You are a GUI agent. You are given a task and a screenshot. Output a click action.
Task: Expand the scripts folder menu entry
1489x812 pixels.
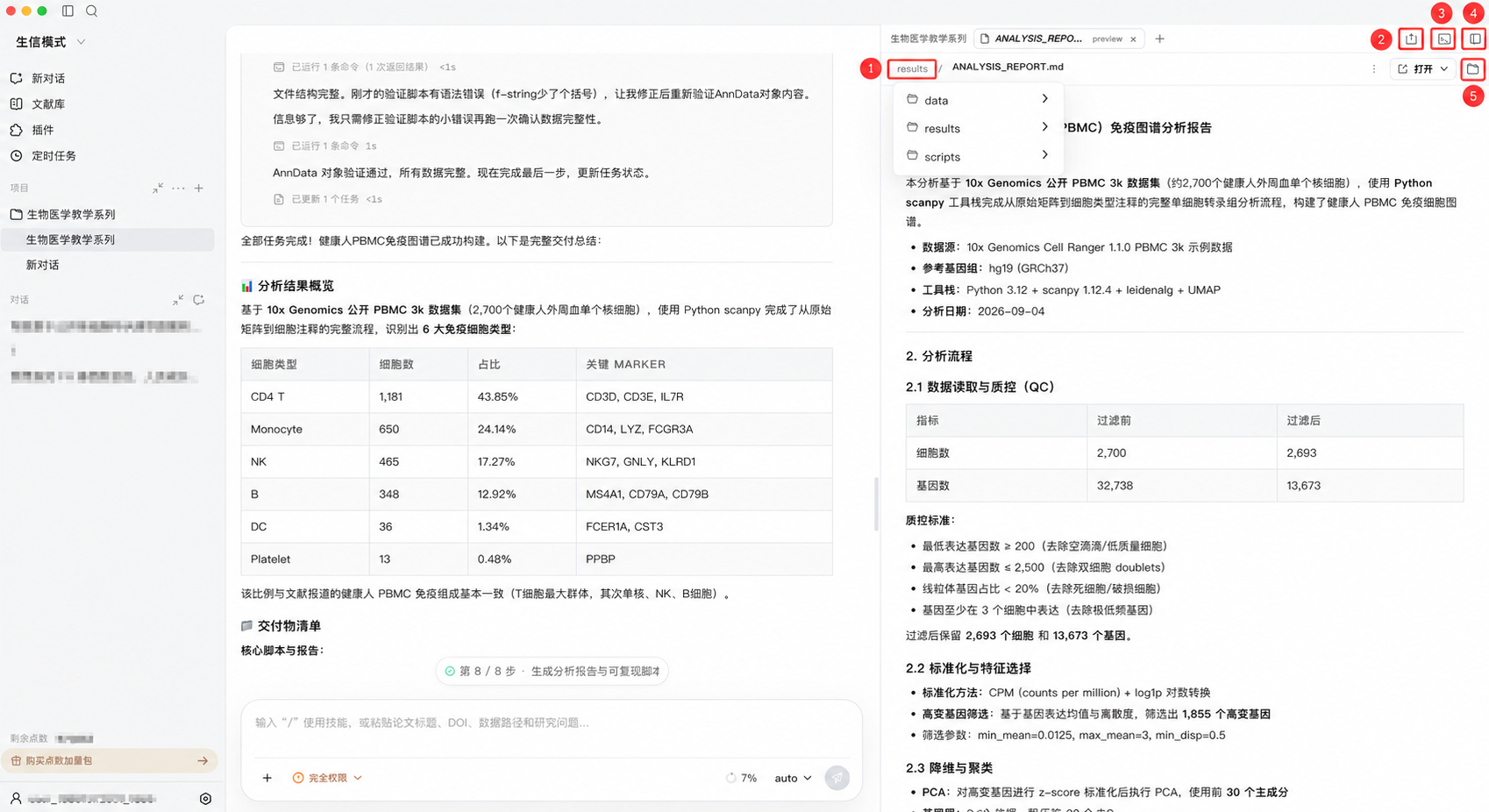(978, 156)
